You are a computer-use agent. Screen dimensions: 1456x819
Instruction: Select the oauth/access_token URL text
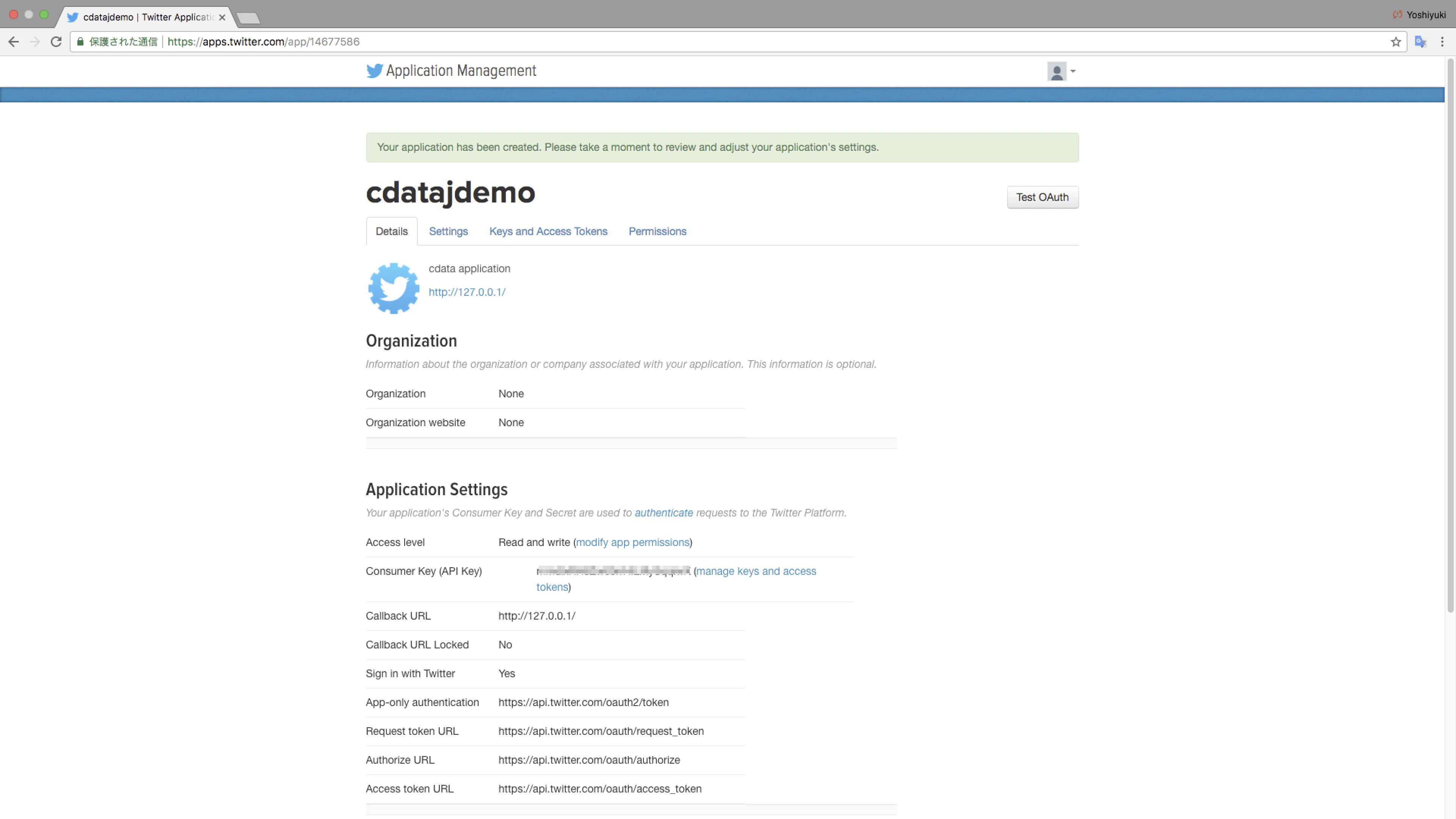point(600,789)
